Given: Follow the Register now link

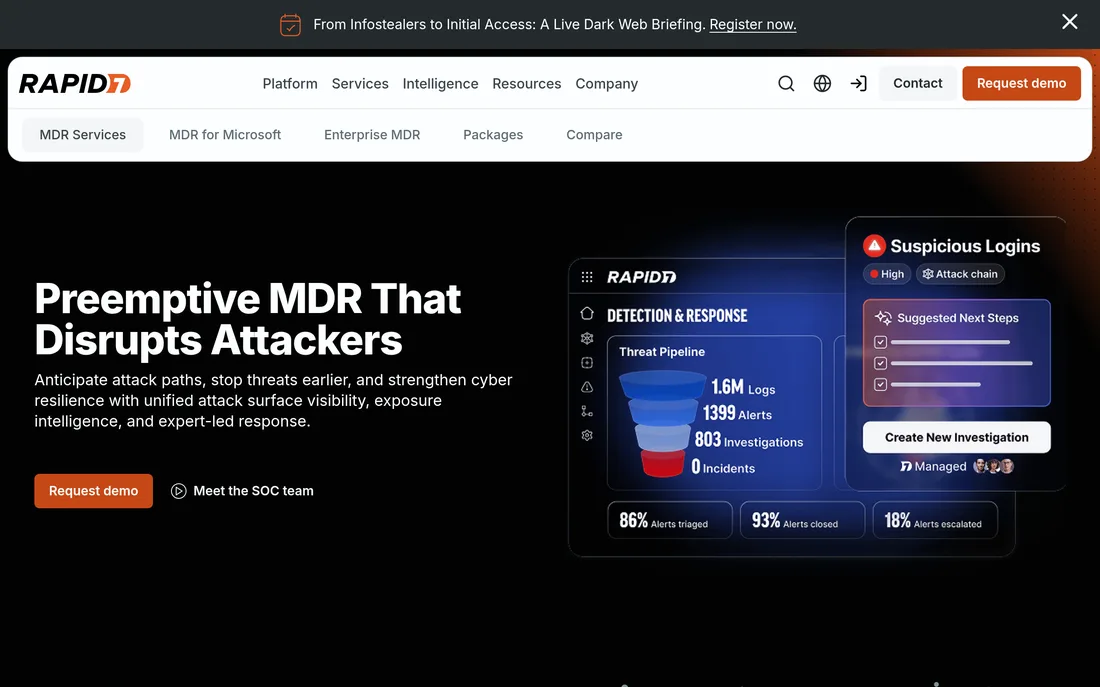Looking at the screenshot, I should [x=753, y=25].
